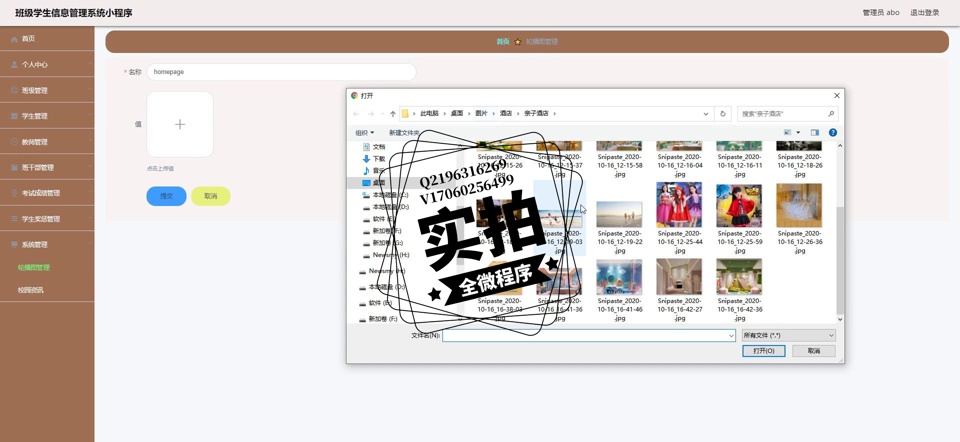Screen dimensions: 960x442
Task: Open the 下载 folder in navigation pane
Action: (379, 159)
